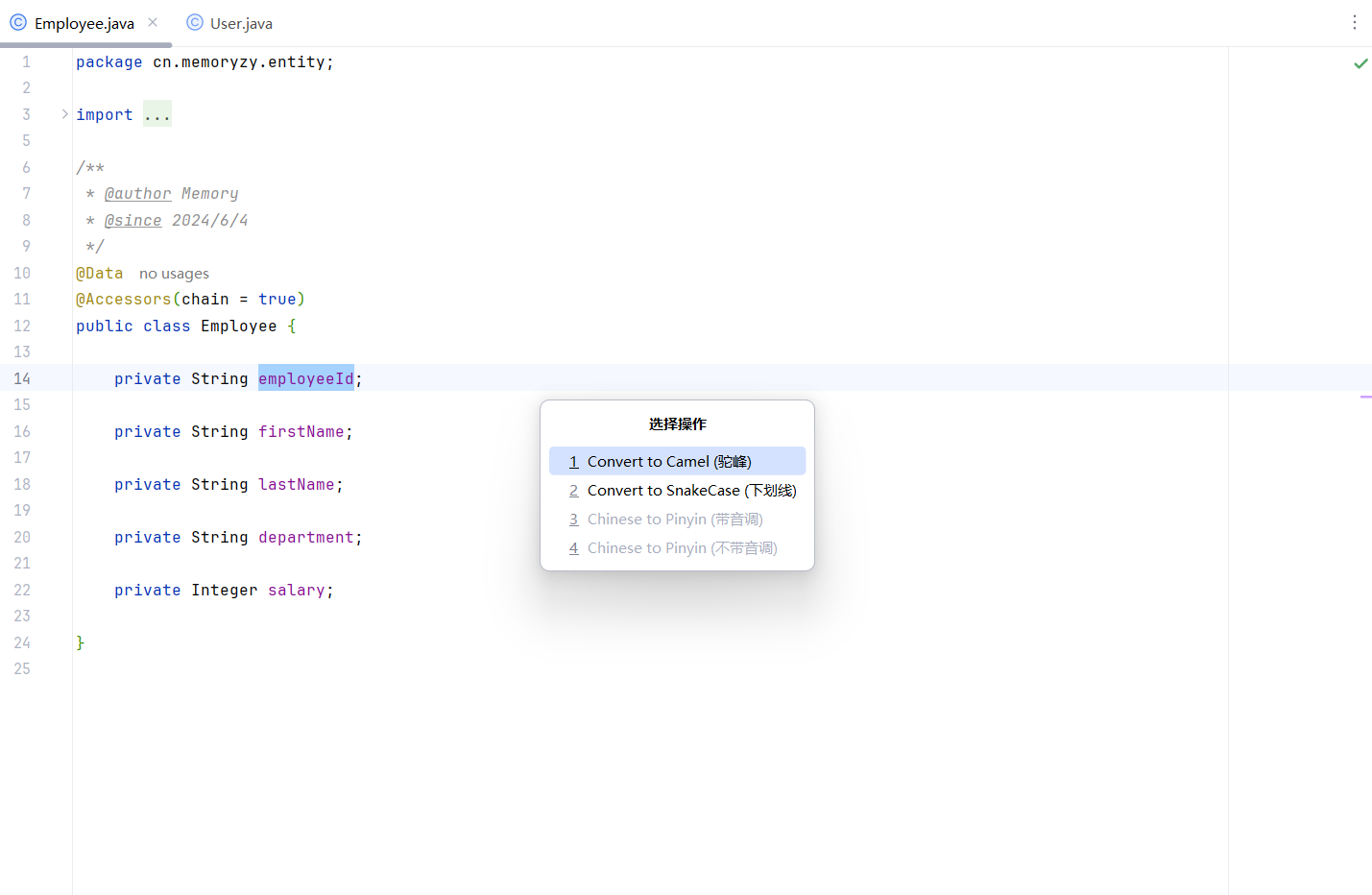This screenshot has height=895, width=1372.
Task: Select the Employee.java tab
Action: pyautogui.click(x=84, y=23)
